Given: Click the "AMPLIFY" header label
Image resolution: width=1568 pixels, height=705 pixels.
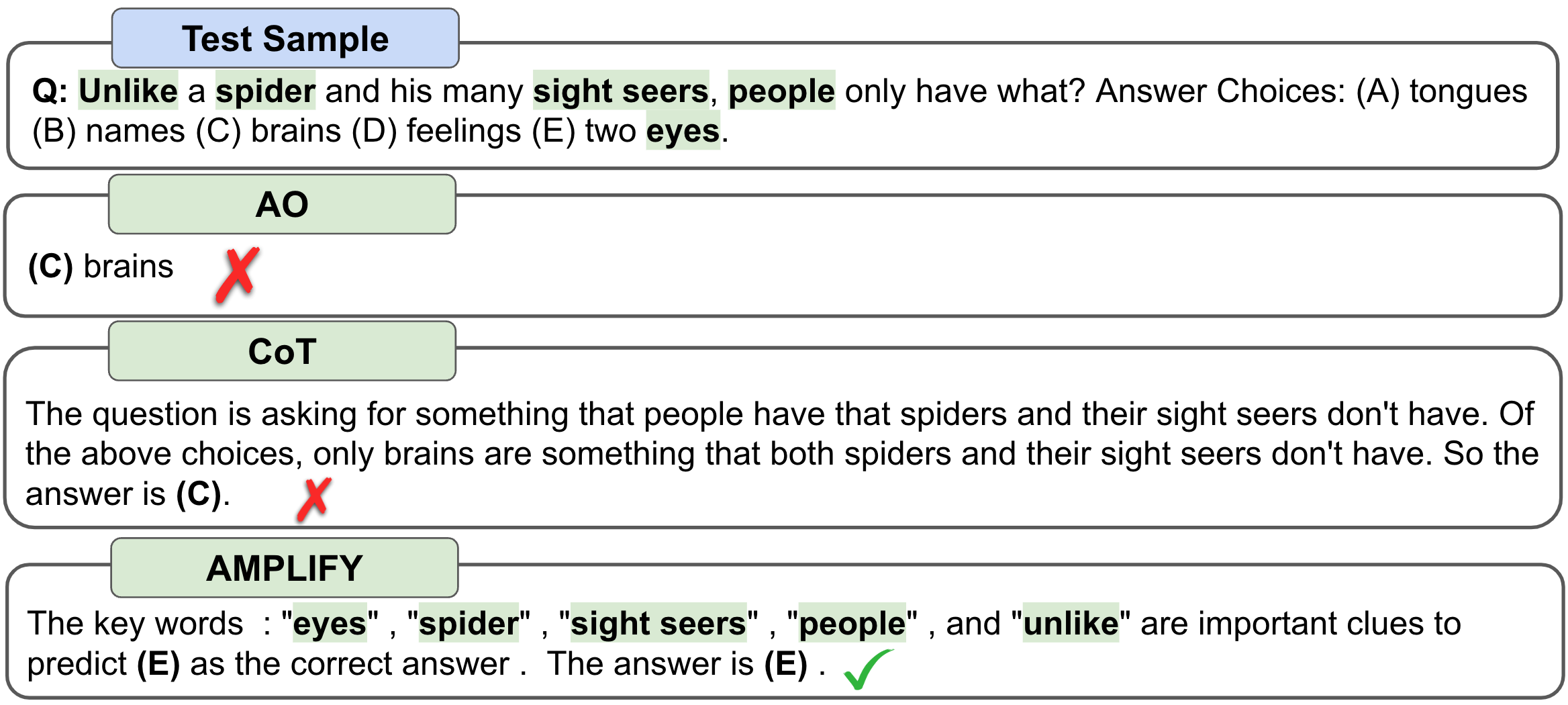Looking at the screenshot, I should pos(285,569).
